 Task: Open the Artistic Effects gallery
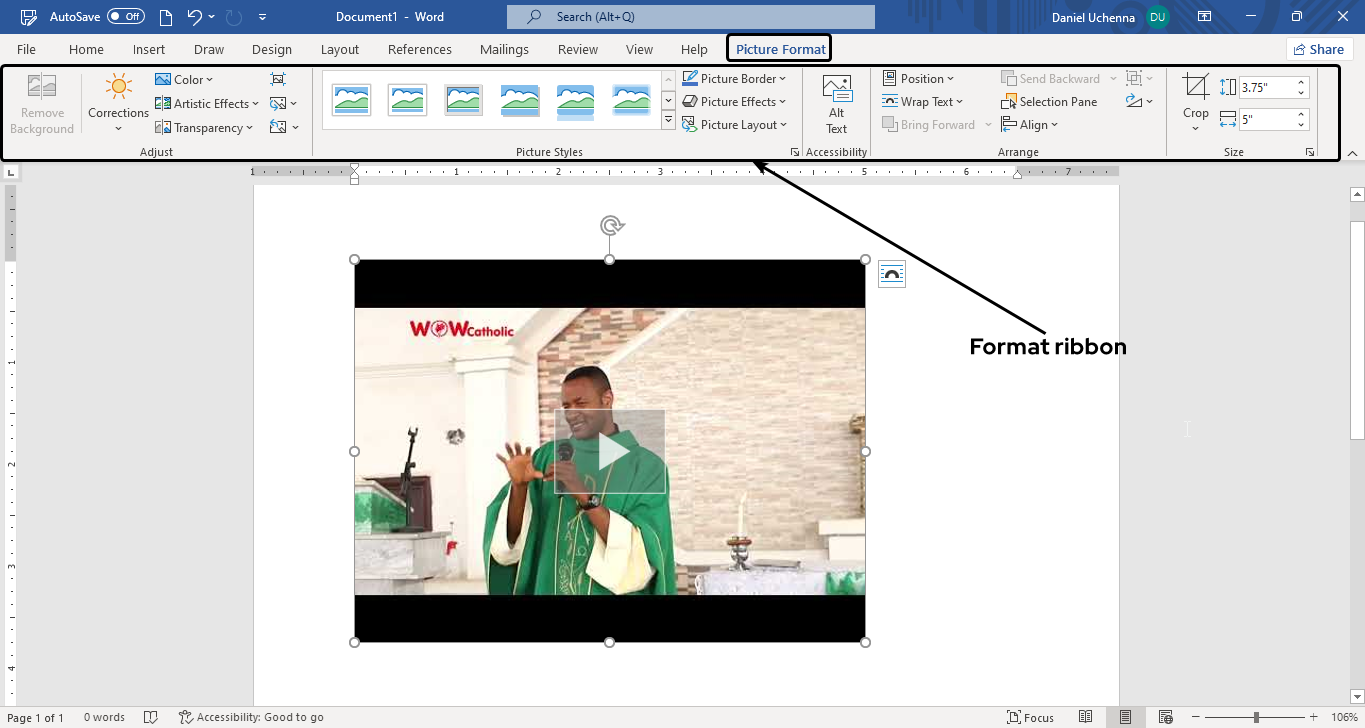[x=205, y=103]
